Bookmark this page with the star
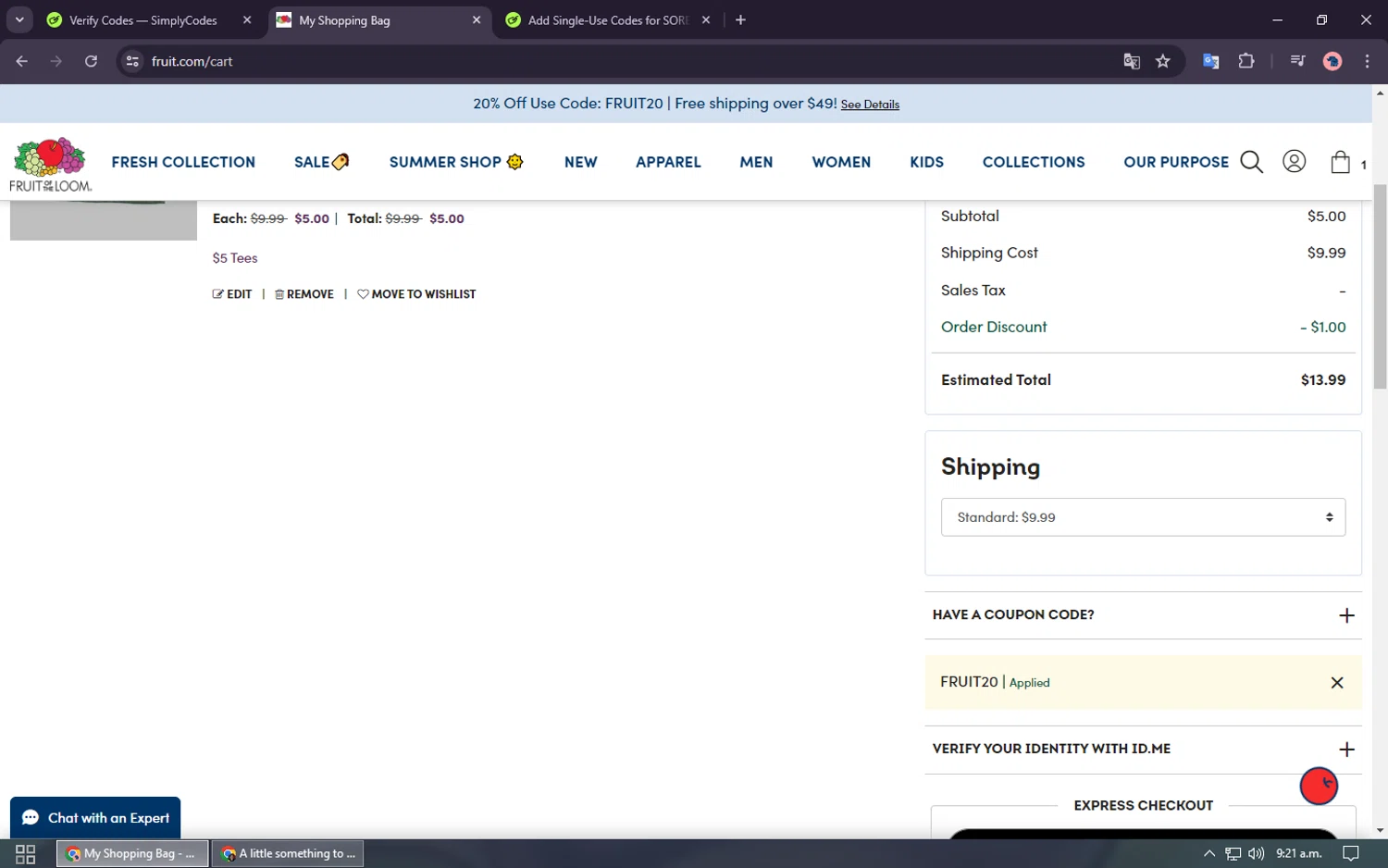 (x=1163, y=61)
